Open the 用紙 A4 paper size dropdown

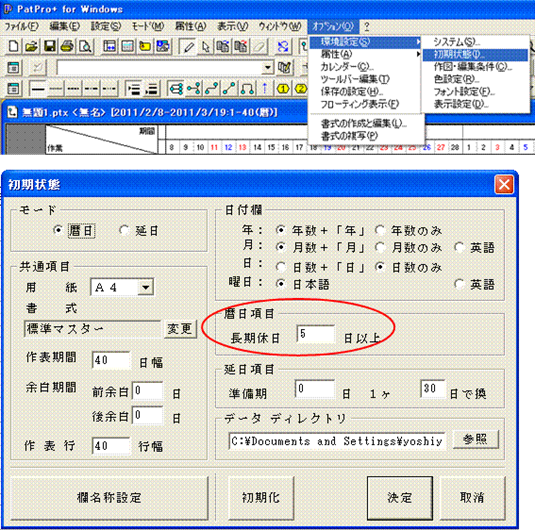pos(146,287)
